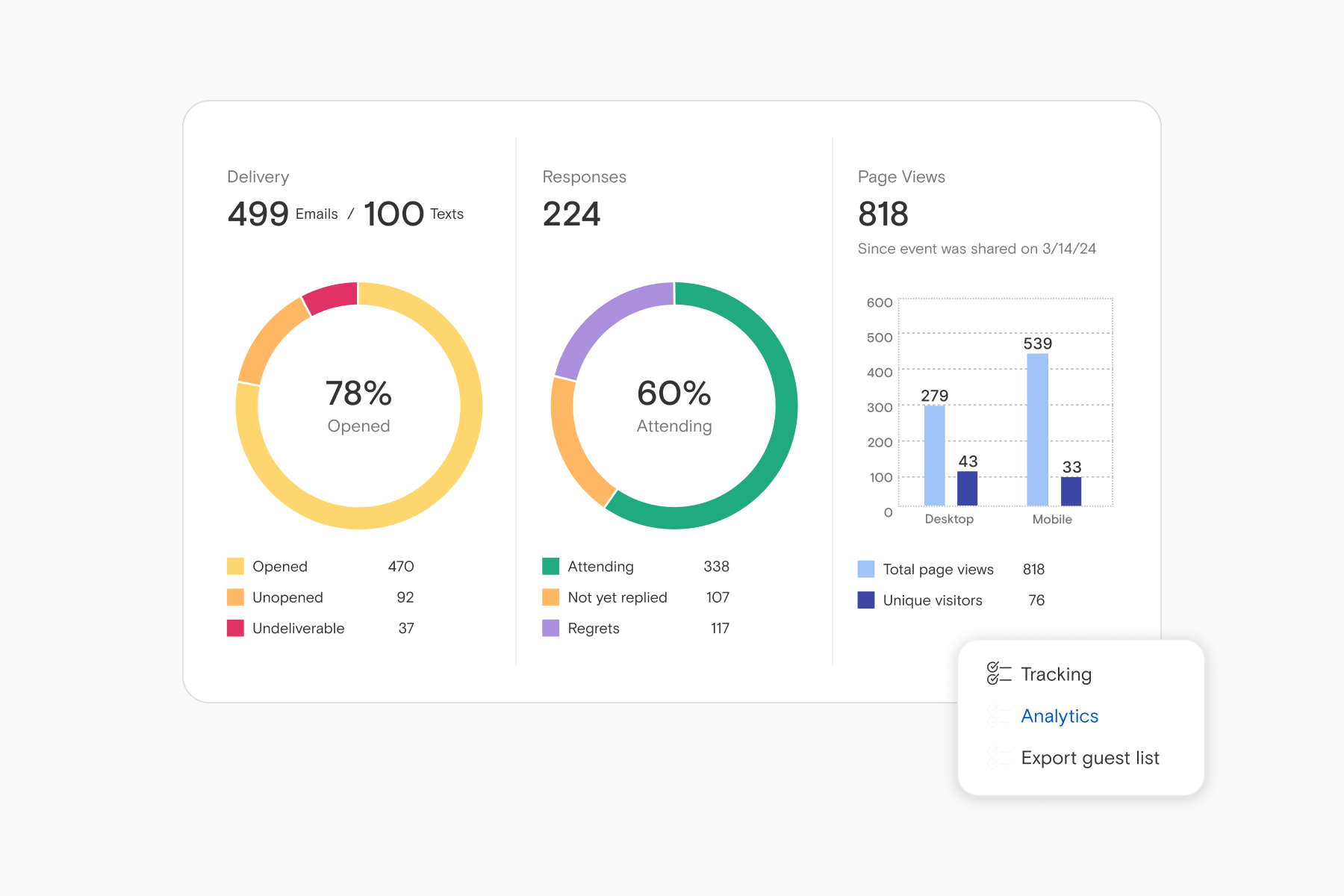Select Analytics in the popup menu
The image size is (1344, 896).
[1060, 716]
